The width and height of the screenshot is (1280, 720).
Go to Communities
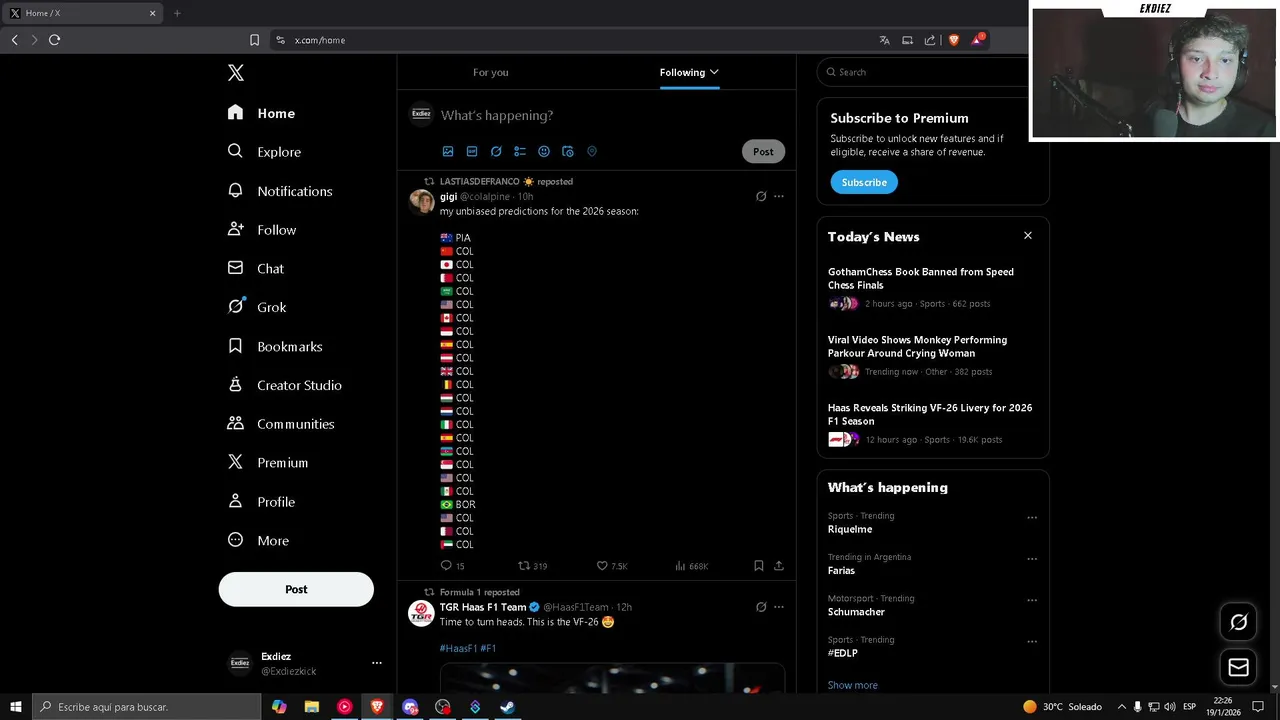(281, 424)
